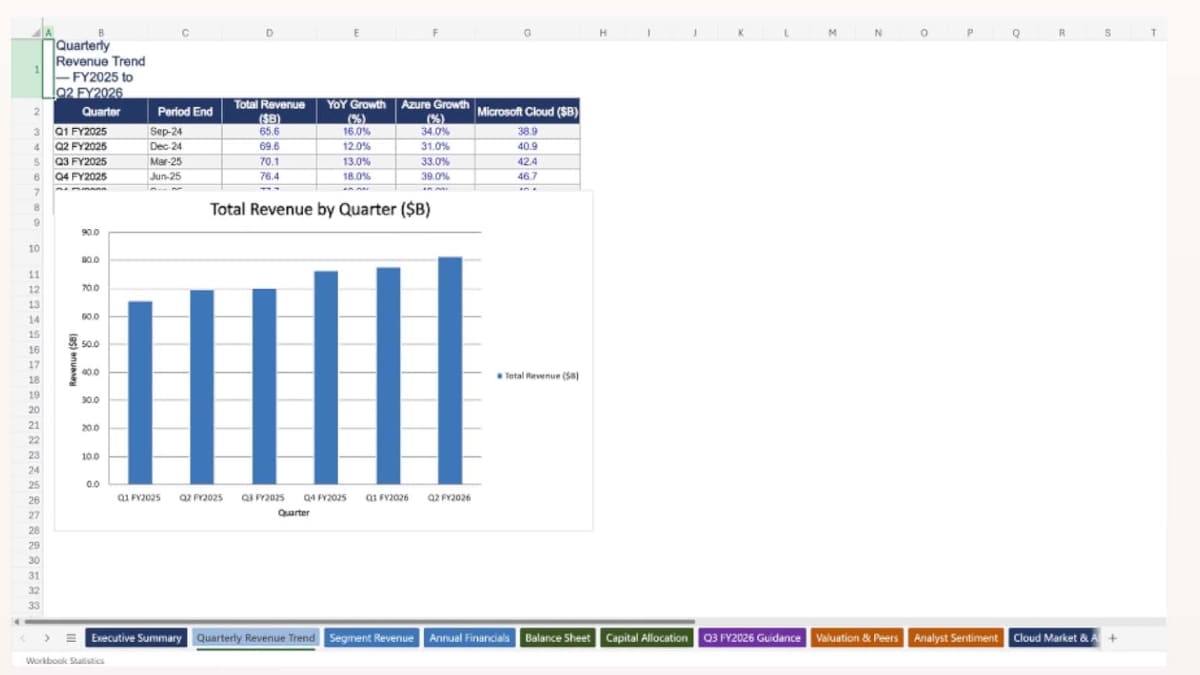
Task: Select column M header
Action: coord(832,33)
